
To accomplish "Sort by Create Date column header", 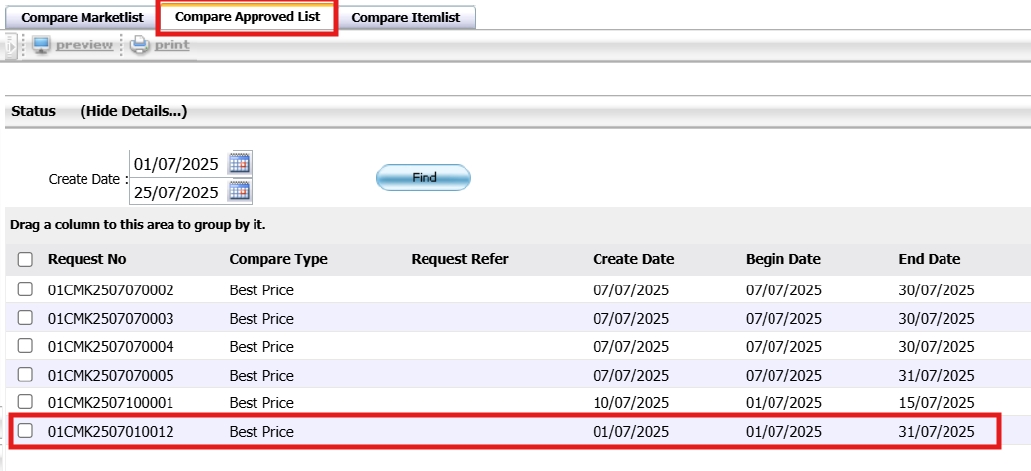I will [x=633, y=259].
